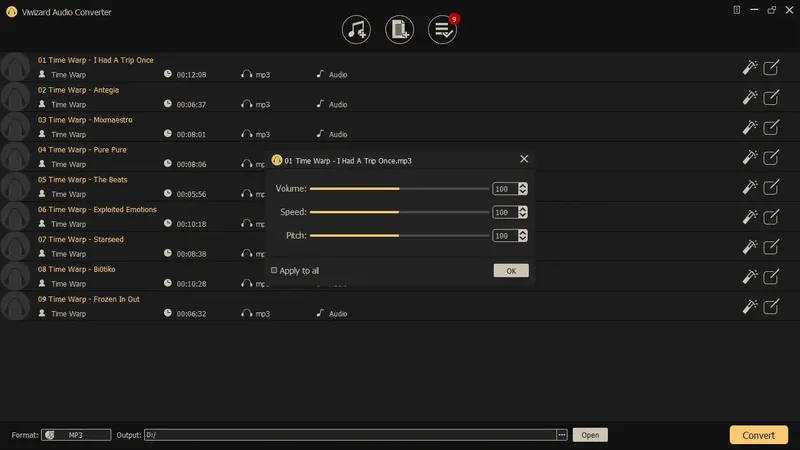Viewport: 800px width, 450px height.
Task: Open tag editor for 03 Mixmaestro
Action: point(771,127)
